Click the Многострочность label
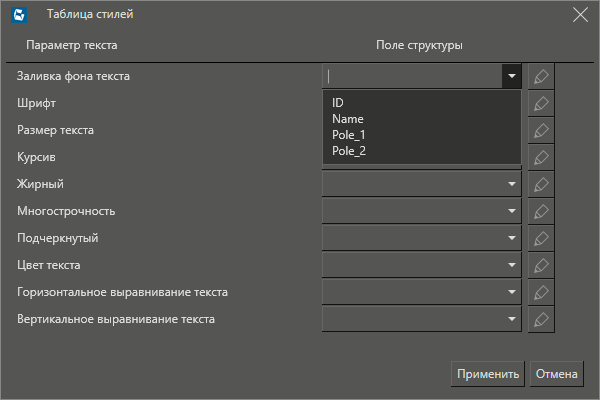This screenshot has width=600, height=400. [x=66, y=211]
